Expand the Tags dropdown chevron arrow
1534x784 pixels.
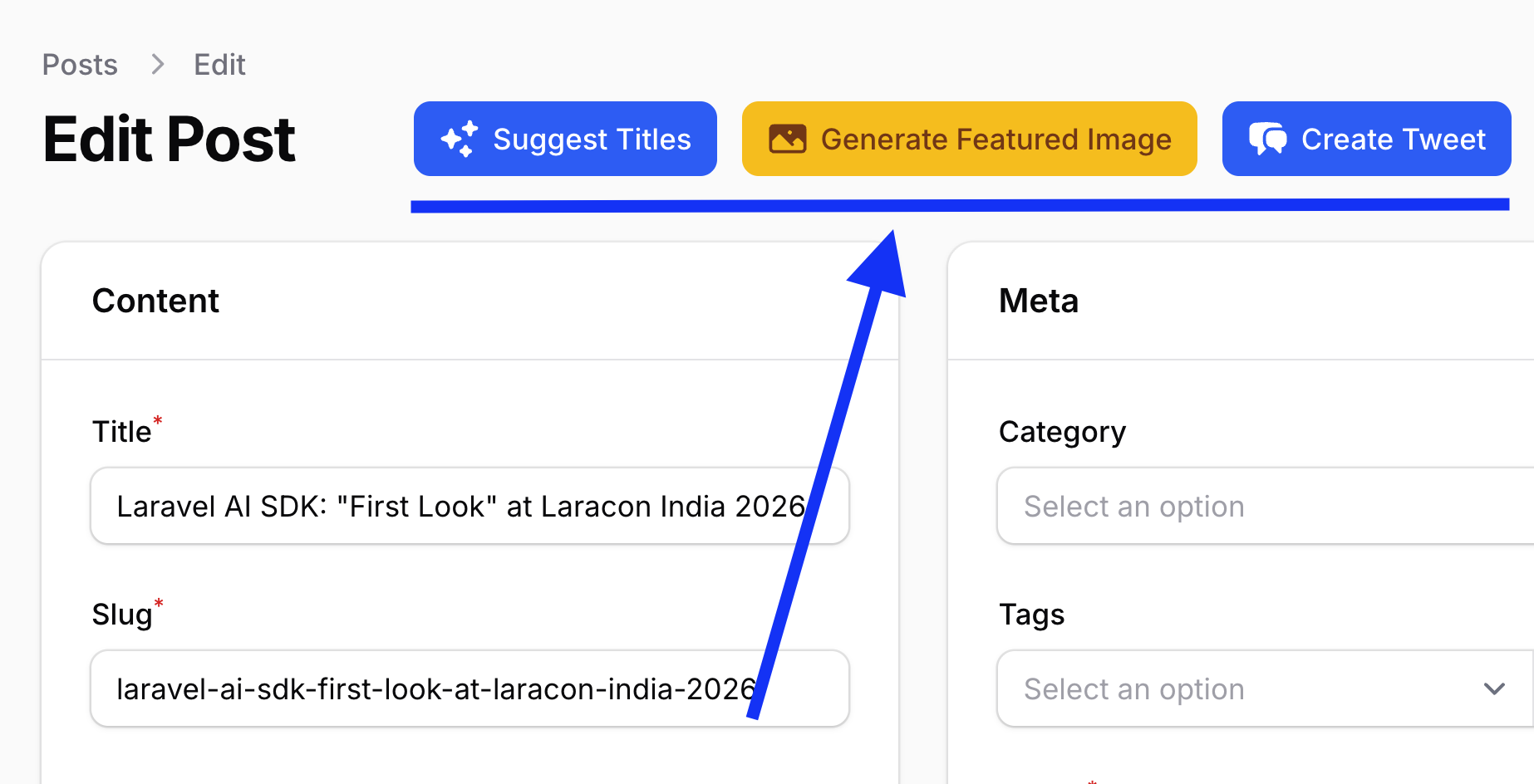(1494, 688)
